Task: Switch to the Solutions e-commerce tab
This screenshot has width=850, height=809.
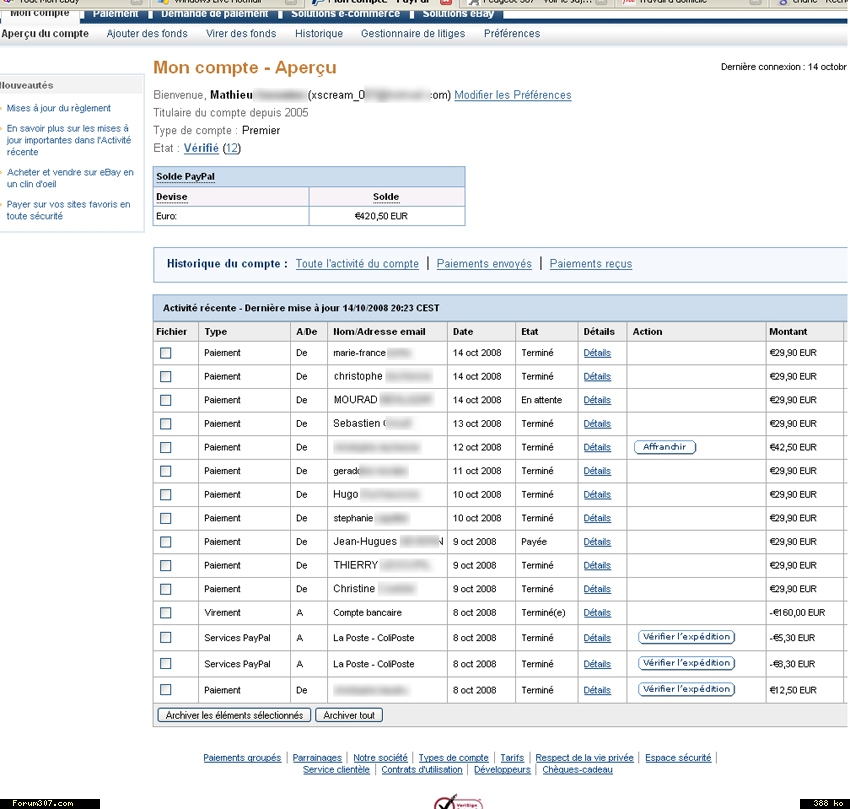Action: pos(341,14)
